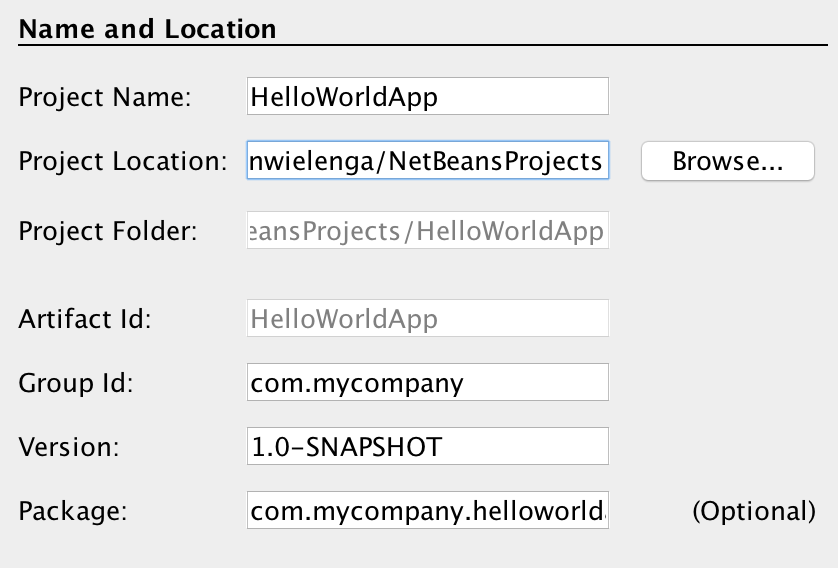Click the "Name and Location" heading
Screen dimensions: 838x568
click(147, 29)
